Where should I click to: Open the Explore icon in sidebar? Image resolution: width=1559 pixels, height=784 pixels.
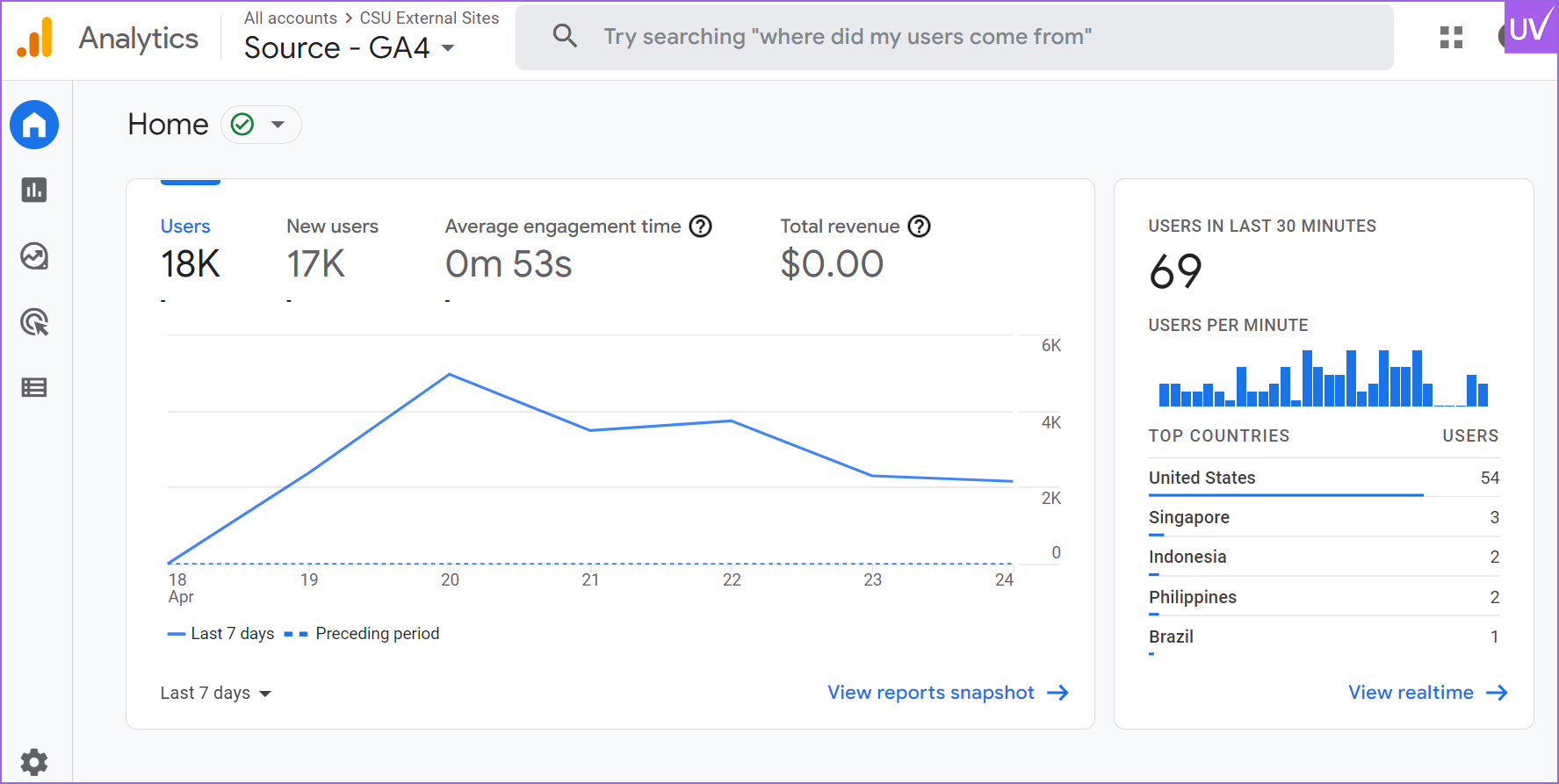tap(34, 256)
